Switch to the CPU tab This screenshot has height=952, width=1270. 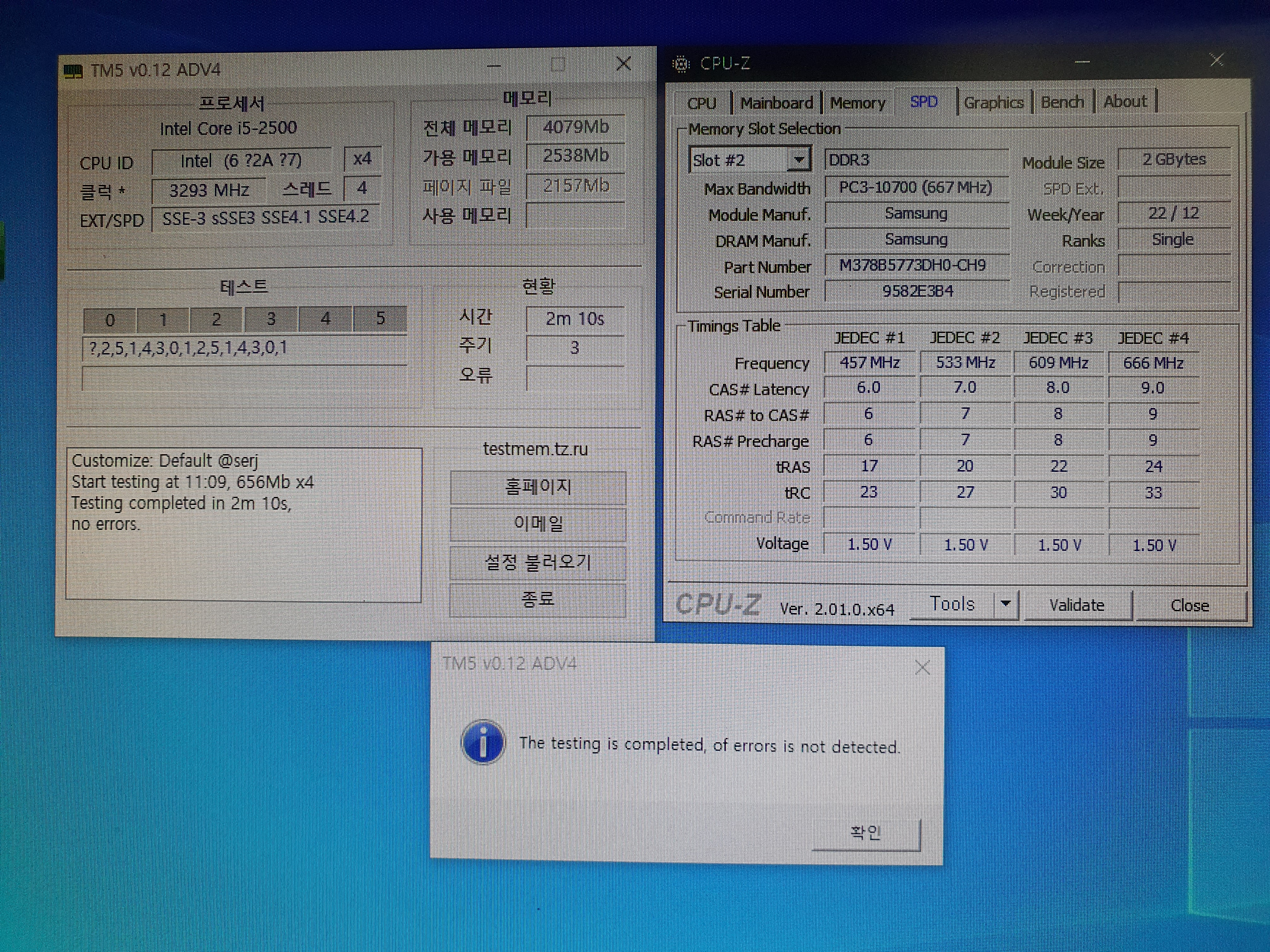(x=701, y=103)
